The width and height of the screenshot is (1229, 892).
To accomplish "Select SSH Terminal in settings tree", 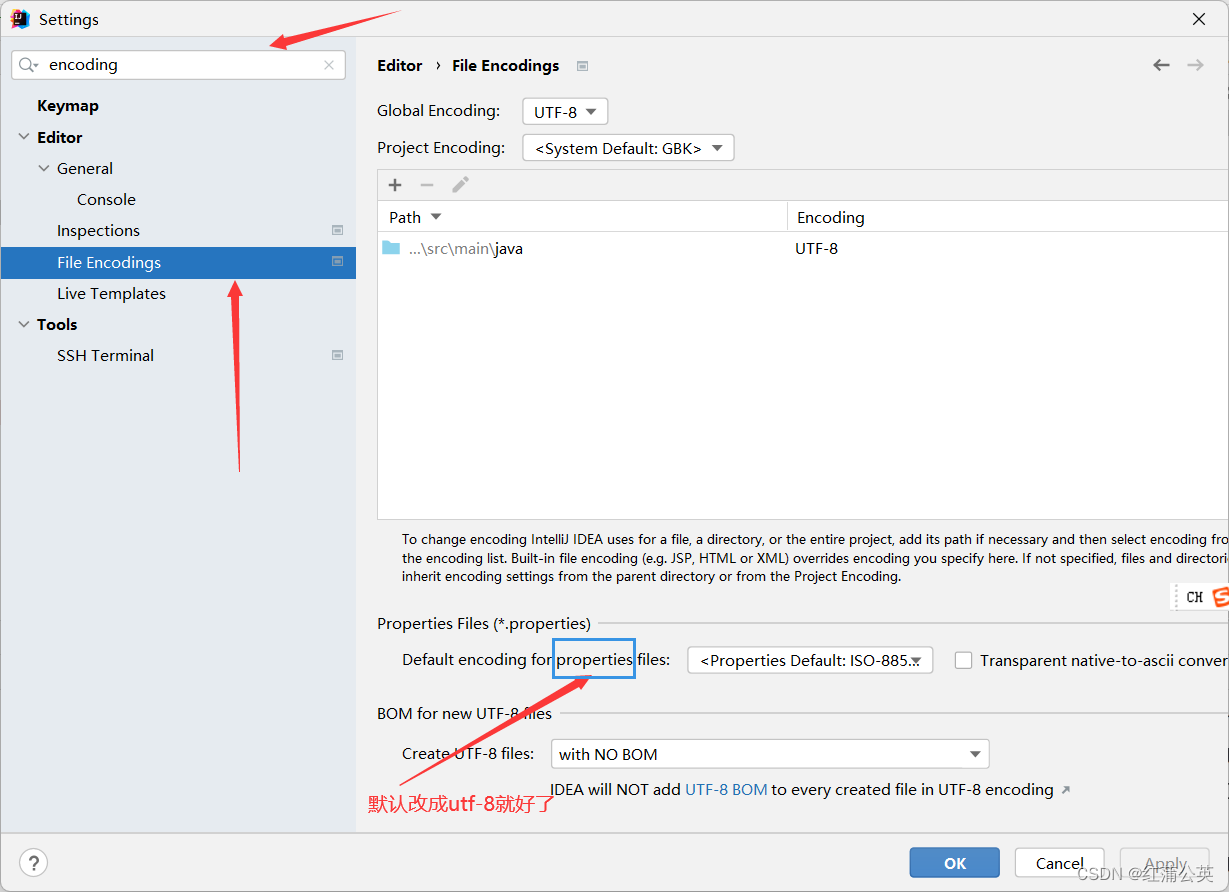I will 105,355.
